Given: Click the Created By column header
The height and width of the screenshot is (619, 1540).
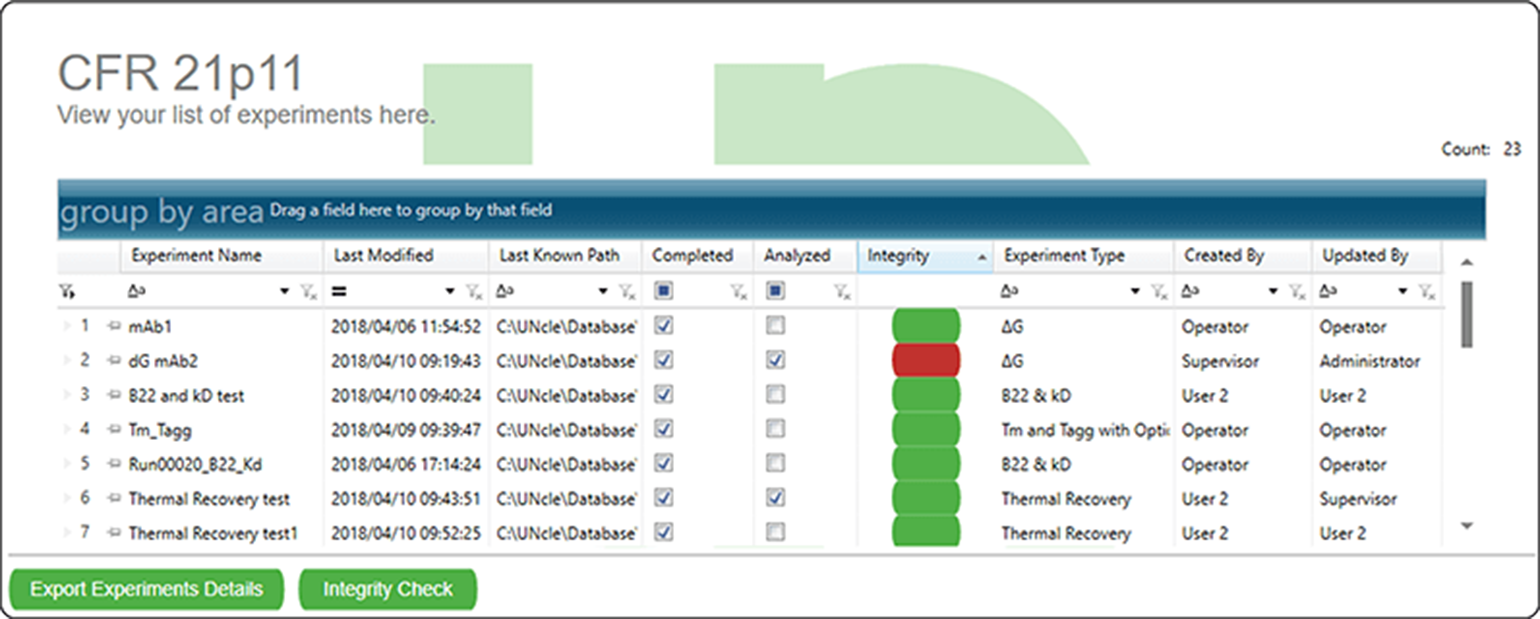Looking at the screenshot, I should [x=1225, y=256].
